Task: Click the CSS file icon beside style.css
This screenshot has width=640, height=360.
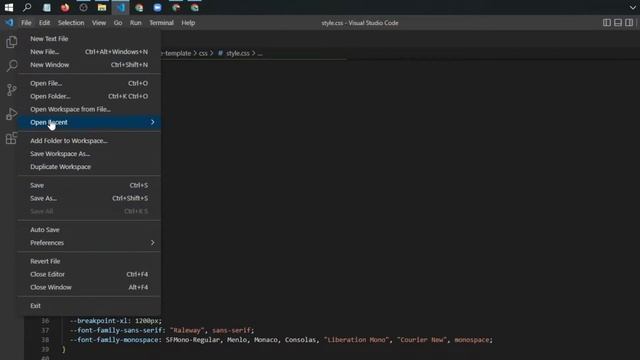Action: 220,53
